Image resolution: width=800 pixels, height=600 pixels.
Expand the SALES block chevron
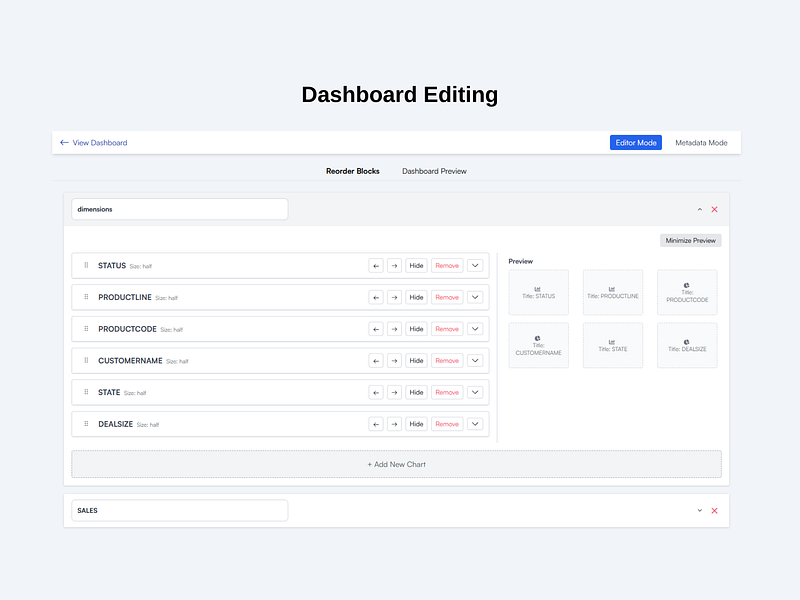700,510
